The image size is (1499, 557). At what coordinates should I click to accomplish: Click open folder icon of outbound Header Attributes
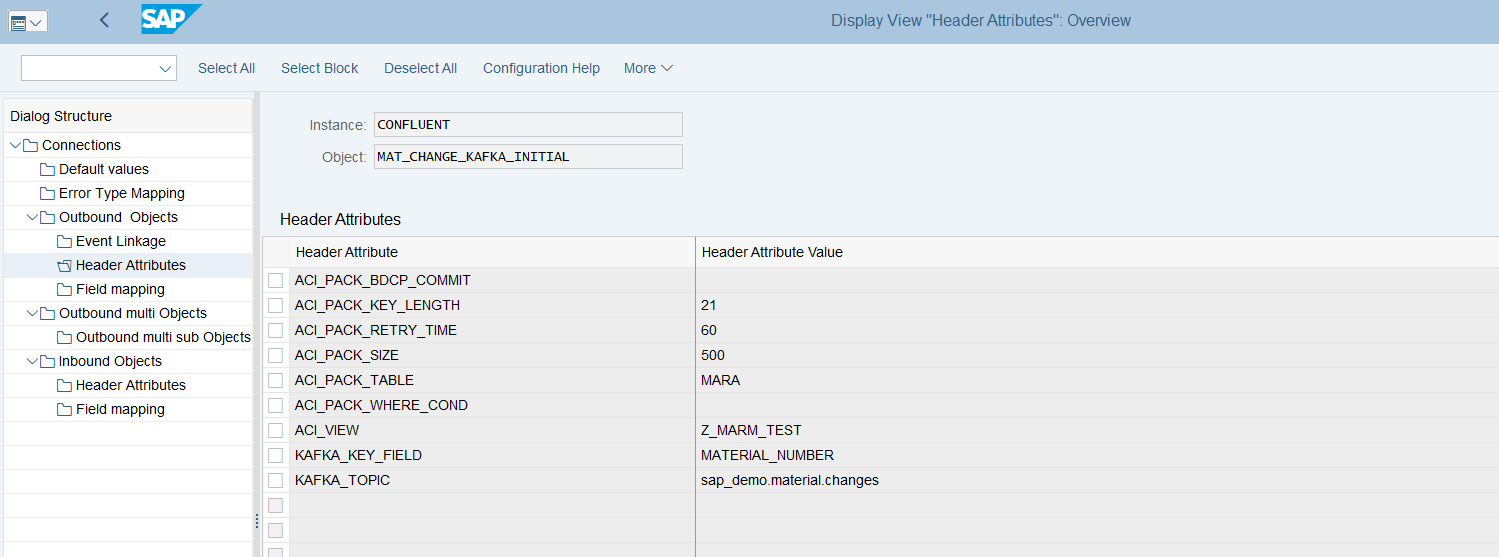64,265
